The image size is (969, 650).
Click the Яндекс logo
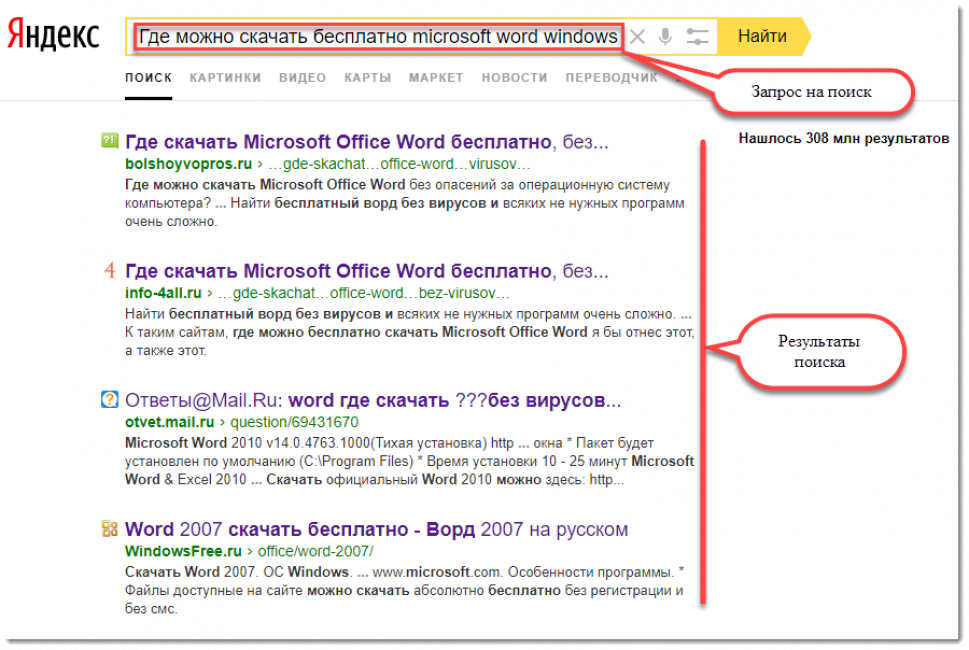pyautogui.click(x=53, y=35)
